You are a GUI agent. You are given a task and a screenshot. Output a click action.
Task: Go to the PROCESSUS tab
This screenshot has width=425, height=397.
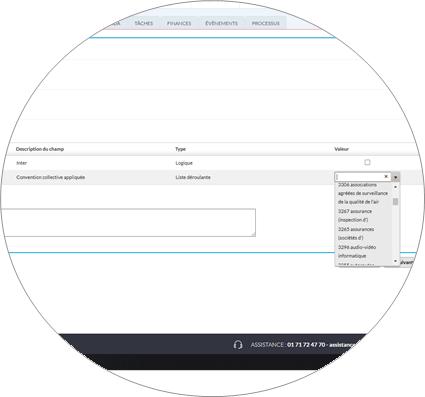tap(266, 23)
